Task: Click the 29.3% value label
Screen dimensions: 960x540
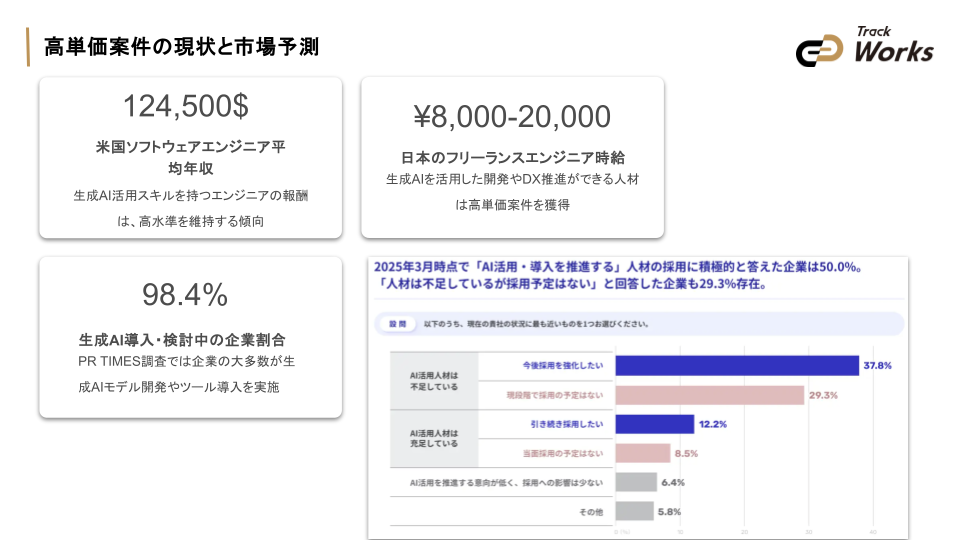Action: tap(823, 395)
